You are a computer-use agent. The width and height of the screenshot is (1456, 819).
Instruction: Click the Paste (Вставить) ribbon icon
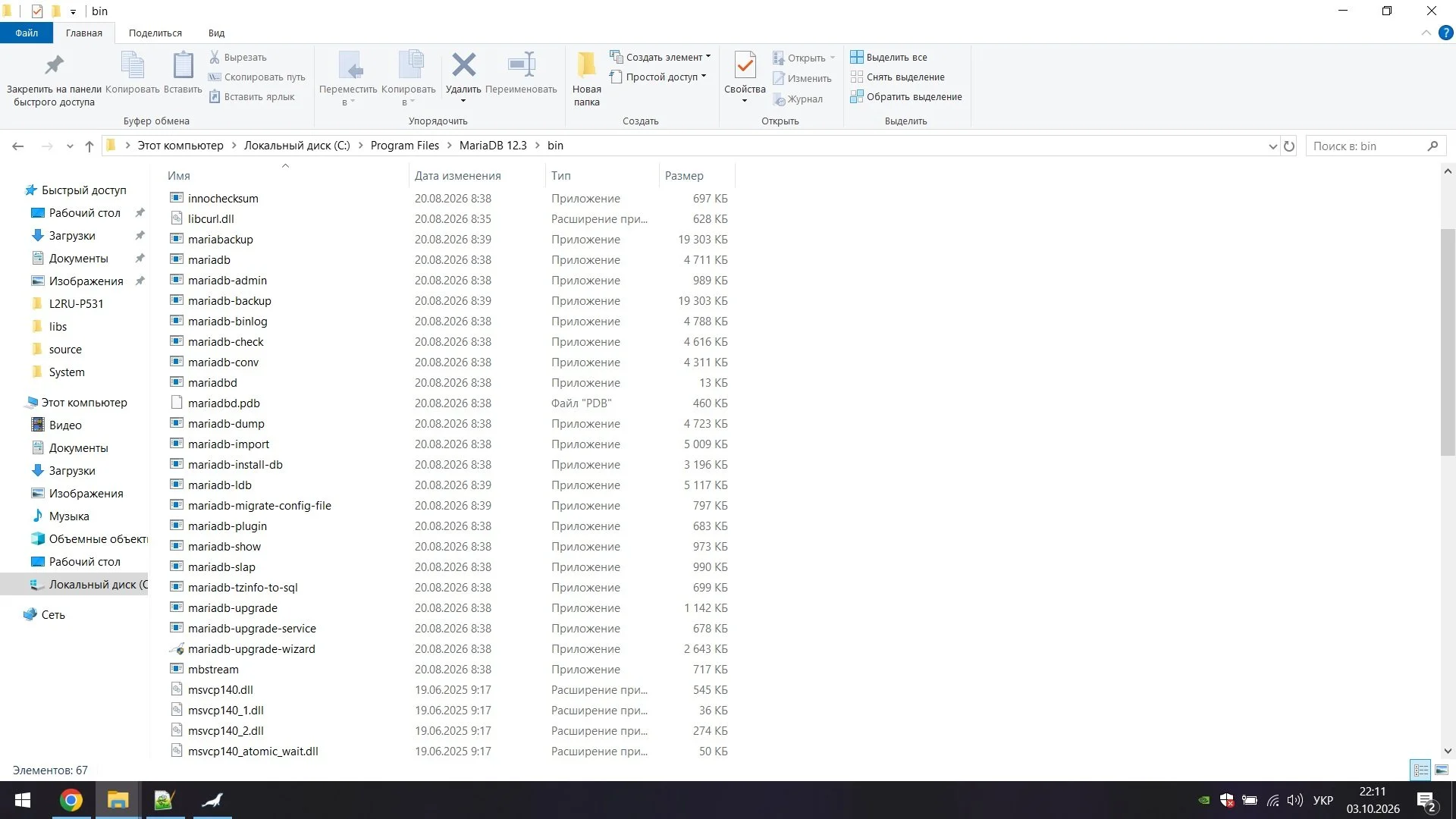[183, 66]
